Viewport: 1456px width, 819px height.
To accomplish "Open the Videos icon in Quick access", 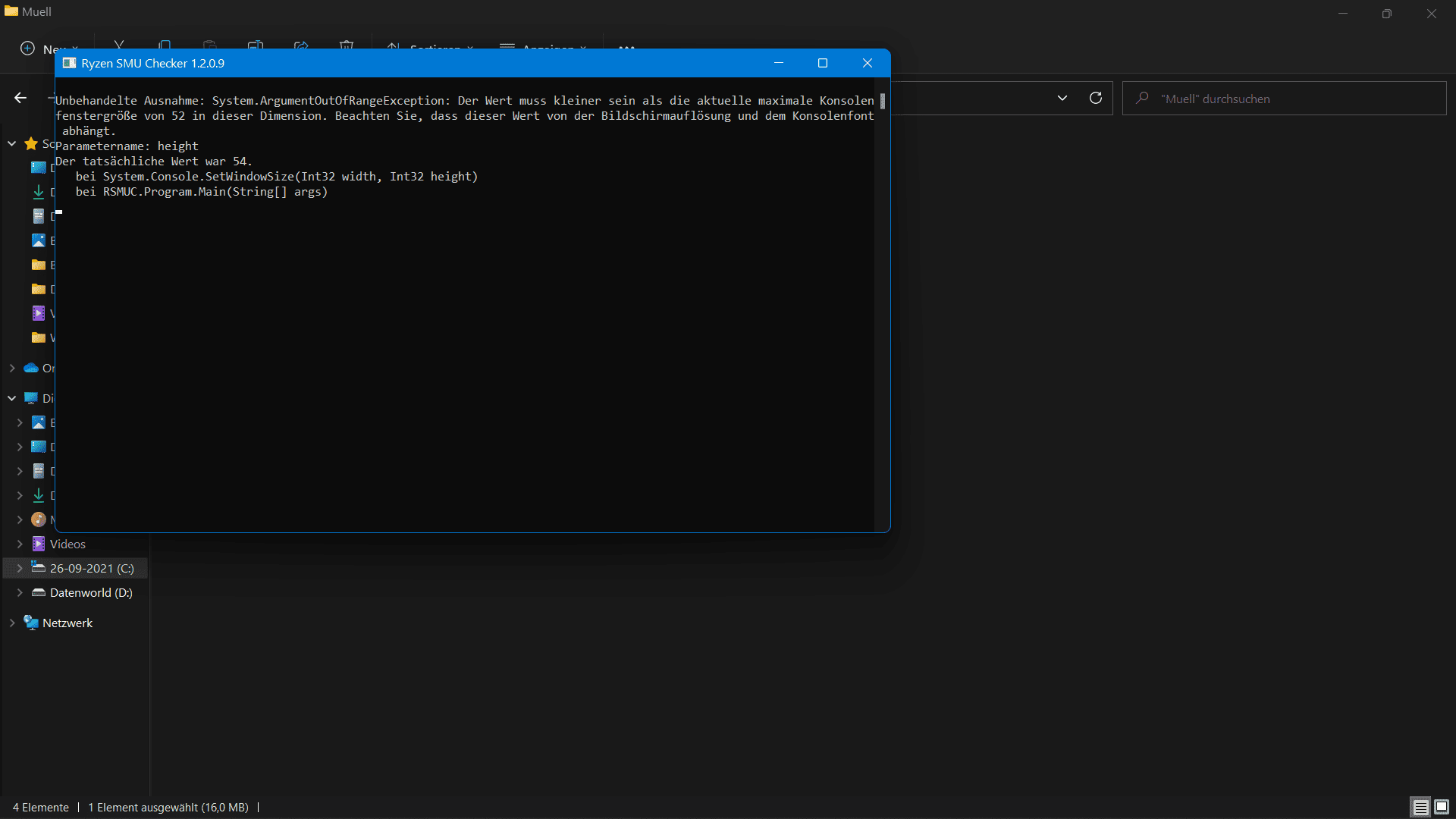I will [39, 313].
